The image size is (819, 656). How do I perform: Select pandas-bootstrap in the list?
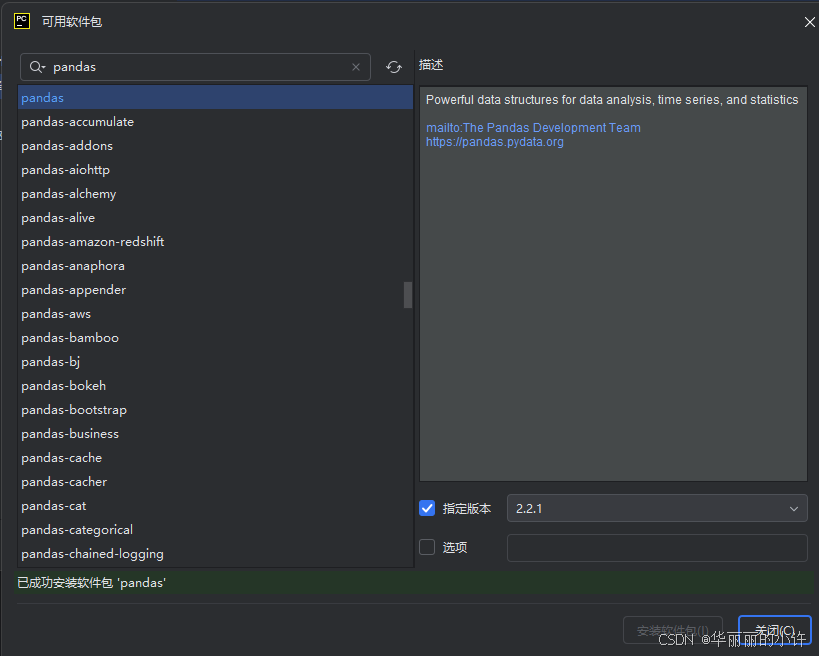[215, 410]
